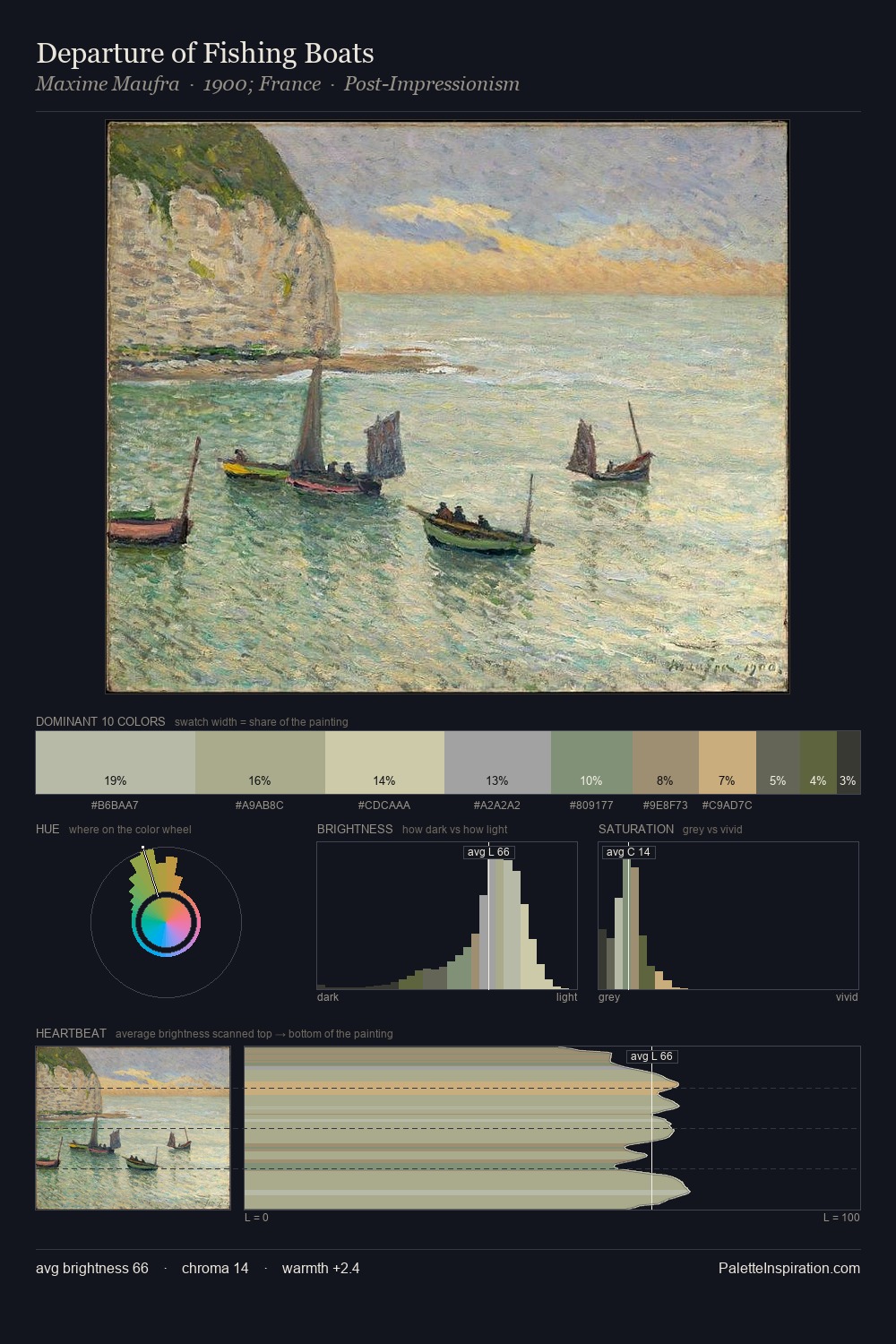The image size is (896, 1344).
Task: Click the 'L = 100' axis label
Action: point(841,1218)
